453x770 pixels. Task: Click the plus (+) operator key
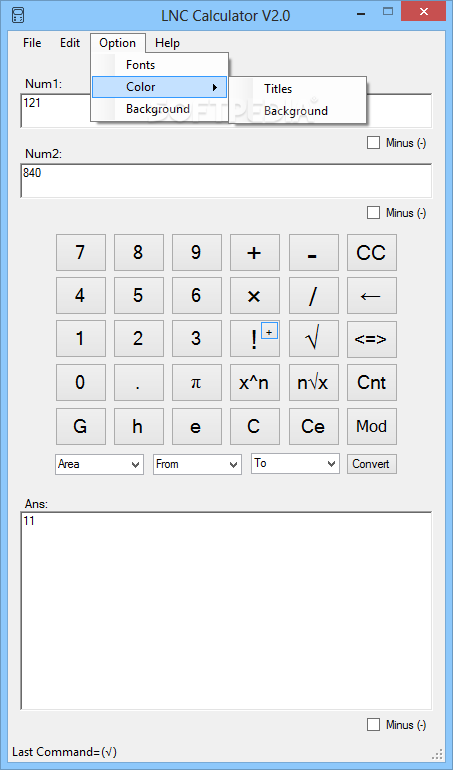(x=255, y=252)
